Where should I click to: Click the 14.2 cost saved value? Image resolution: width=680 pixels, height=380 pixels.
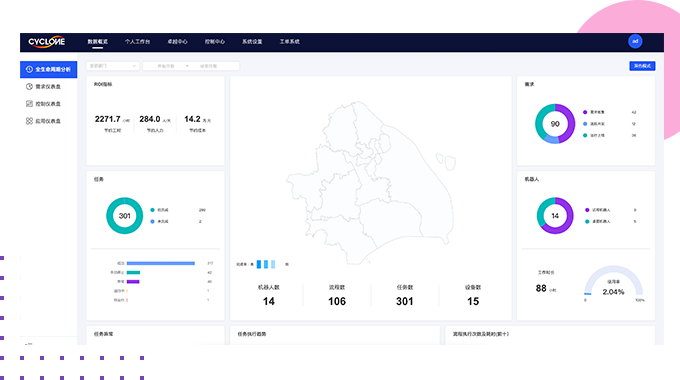(193, 119)
